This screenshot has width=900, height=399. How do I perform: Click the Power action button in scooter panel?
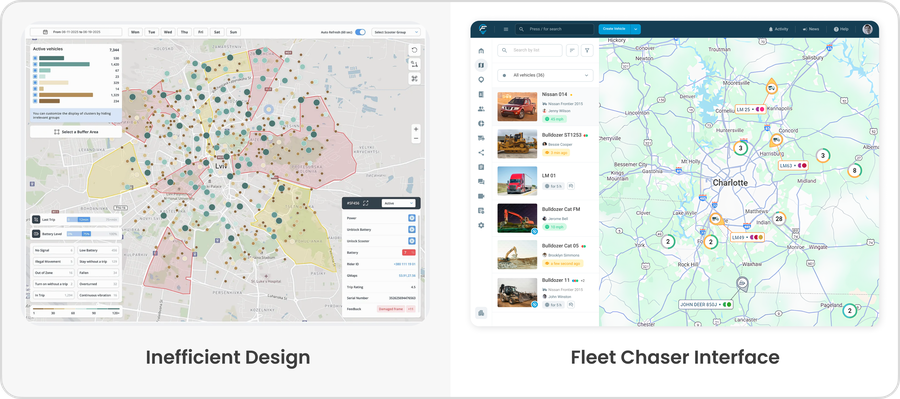coord(412,218)
